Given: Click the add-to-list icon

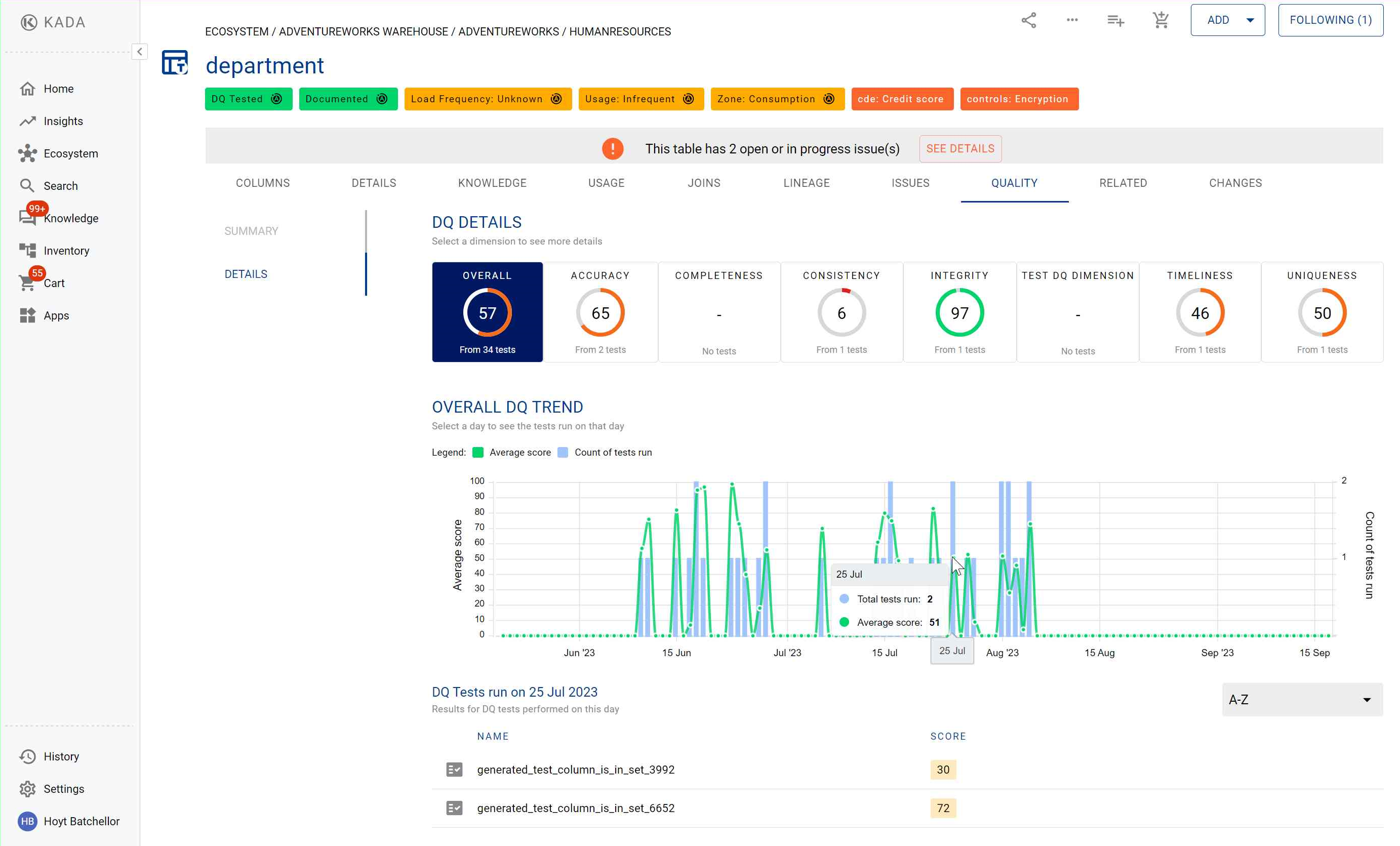Looking at the screenshot, I should click(x=1115, y=20).
